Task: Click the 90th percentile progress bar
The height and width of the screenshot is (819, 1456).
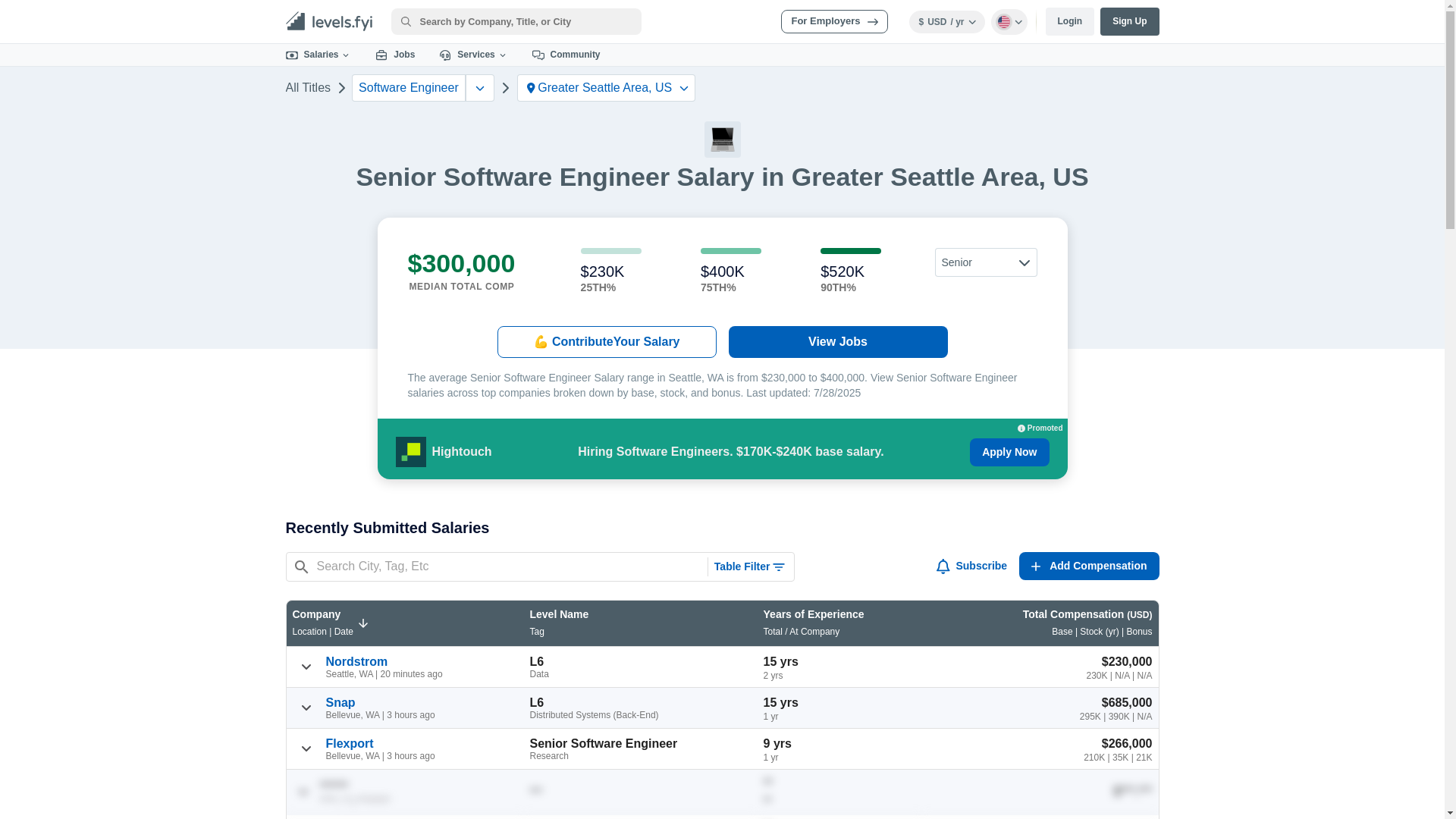Action: (851, 251)
